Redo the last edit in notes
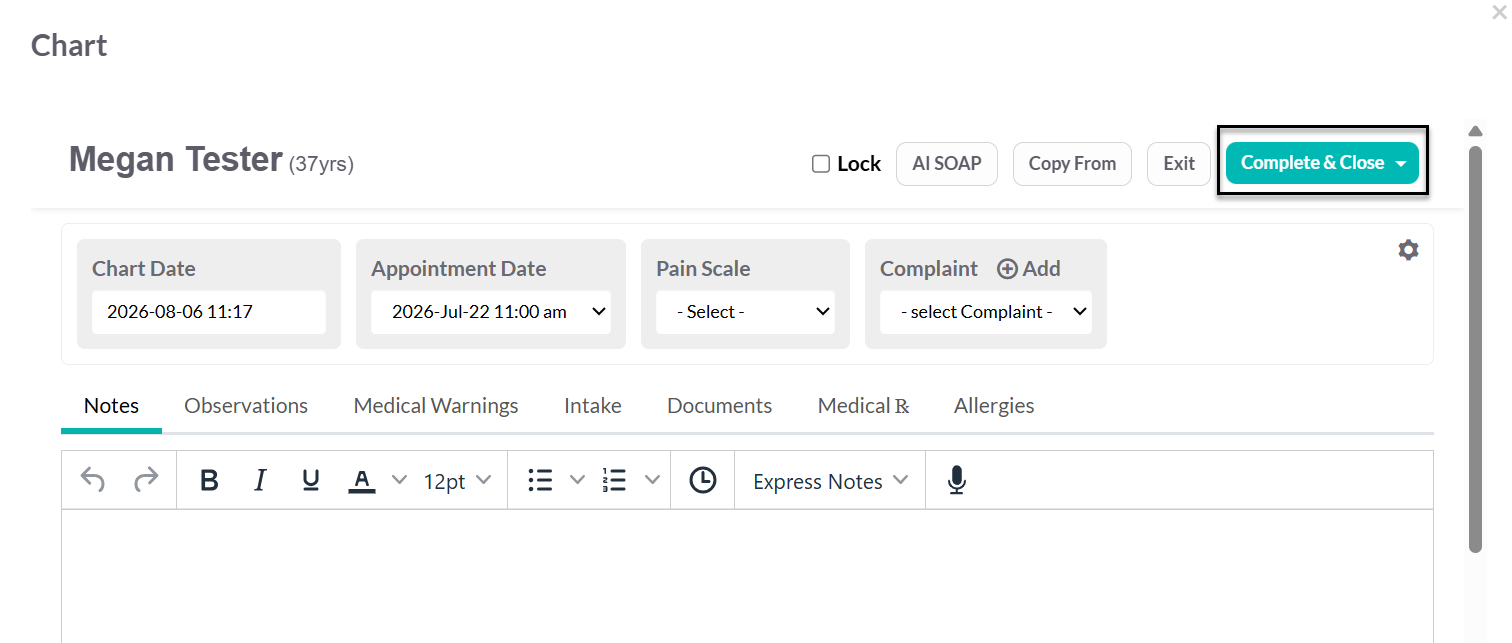The image size is (1512, 643). coord(146,481)
